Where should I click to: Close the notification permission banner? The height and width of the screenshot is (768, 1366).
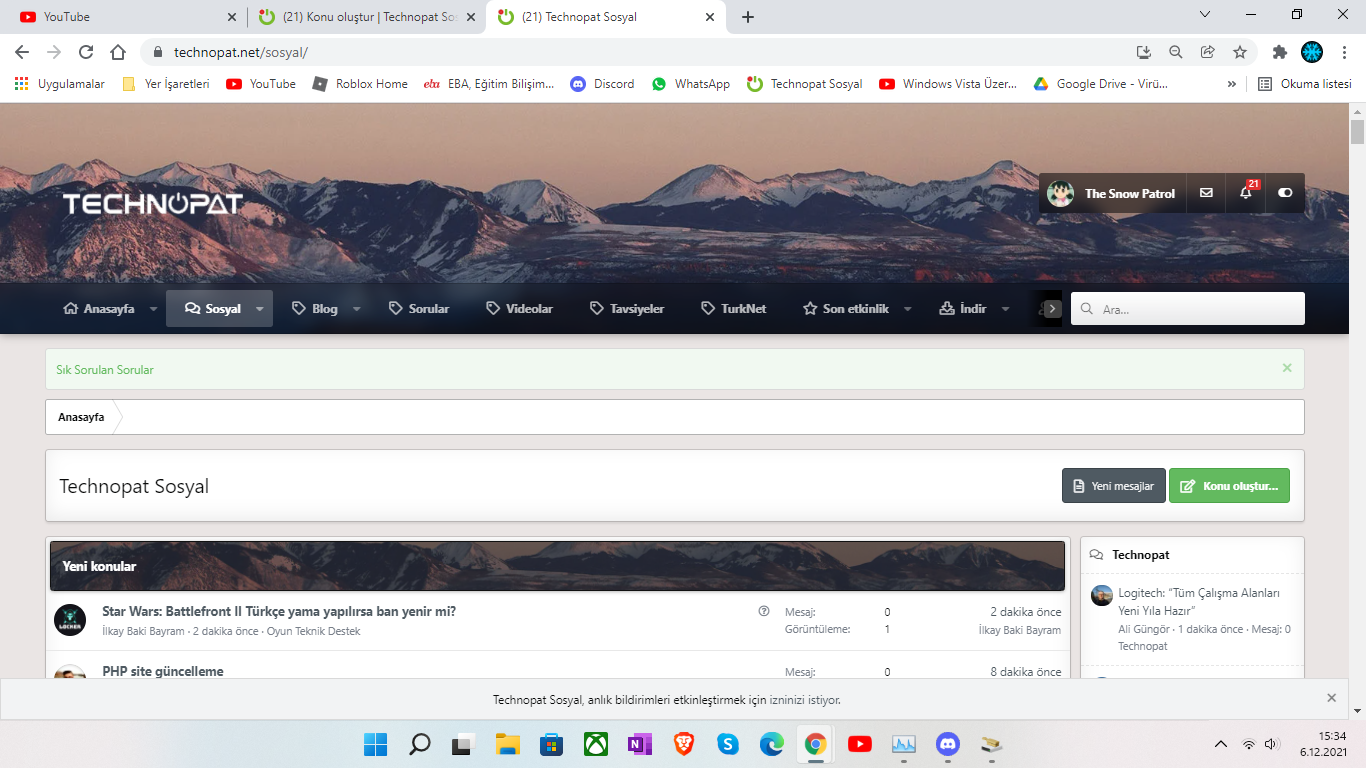pos(1332,698)
